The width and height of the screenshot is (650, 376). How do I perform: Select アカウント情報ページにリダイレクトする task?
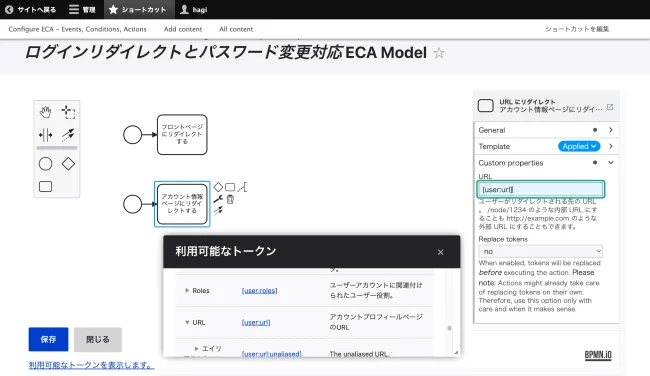click(x=182, y=204)
